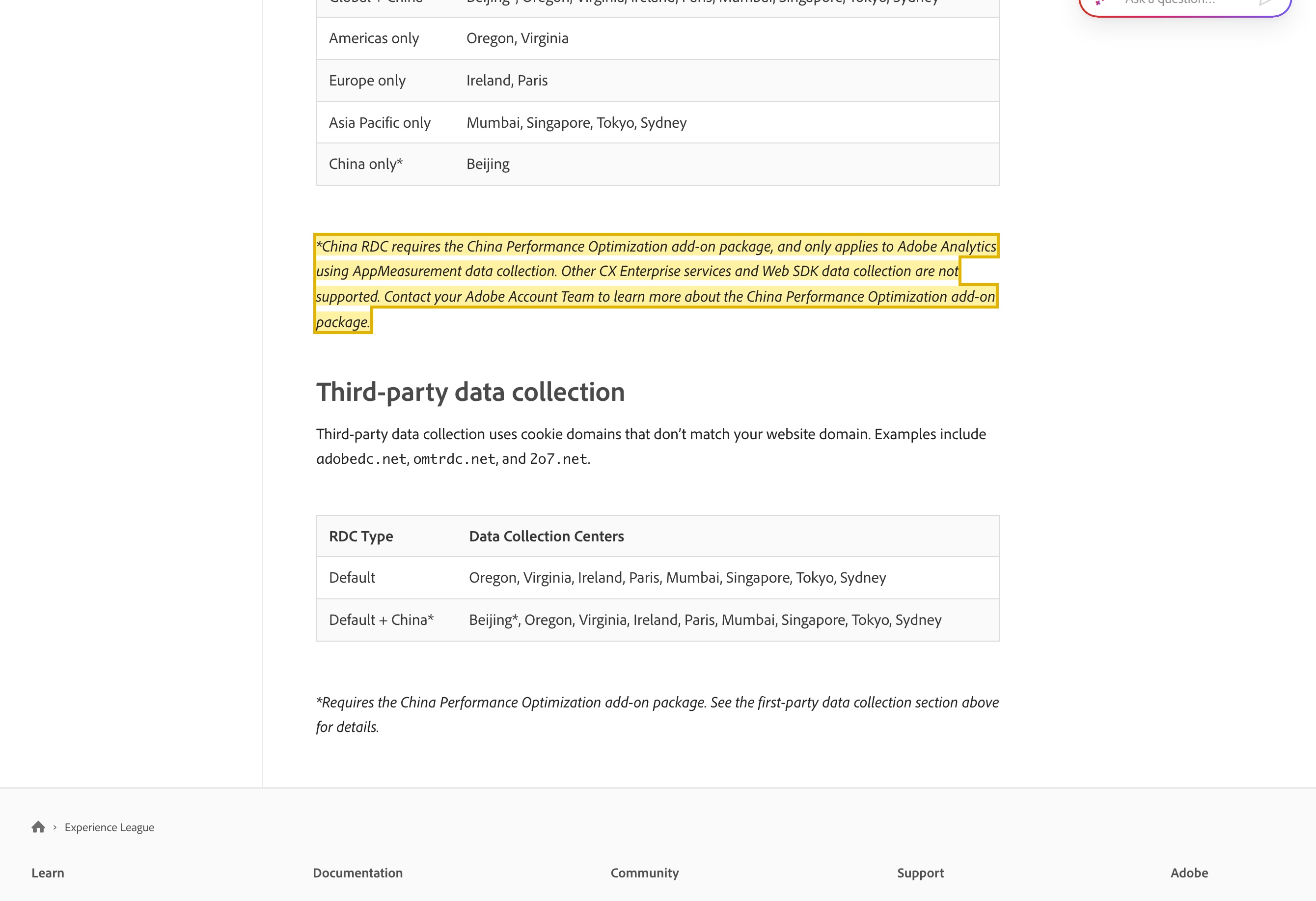Click the Oregon, Virginia table cell
The image size is (1316, 901).
click(x=727, y=38)
